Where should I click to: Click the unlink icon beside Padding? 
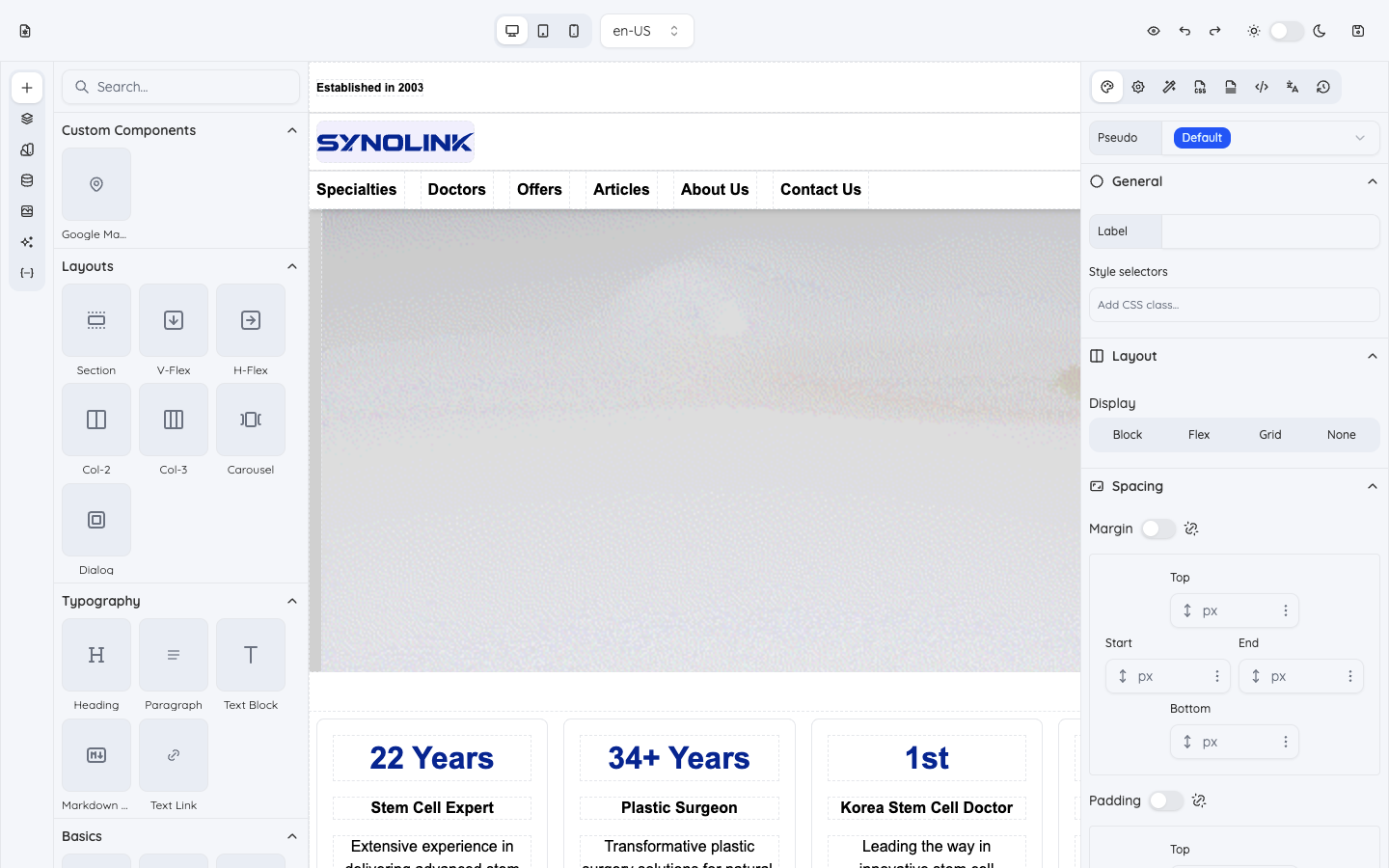[1199, 800]
